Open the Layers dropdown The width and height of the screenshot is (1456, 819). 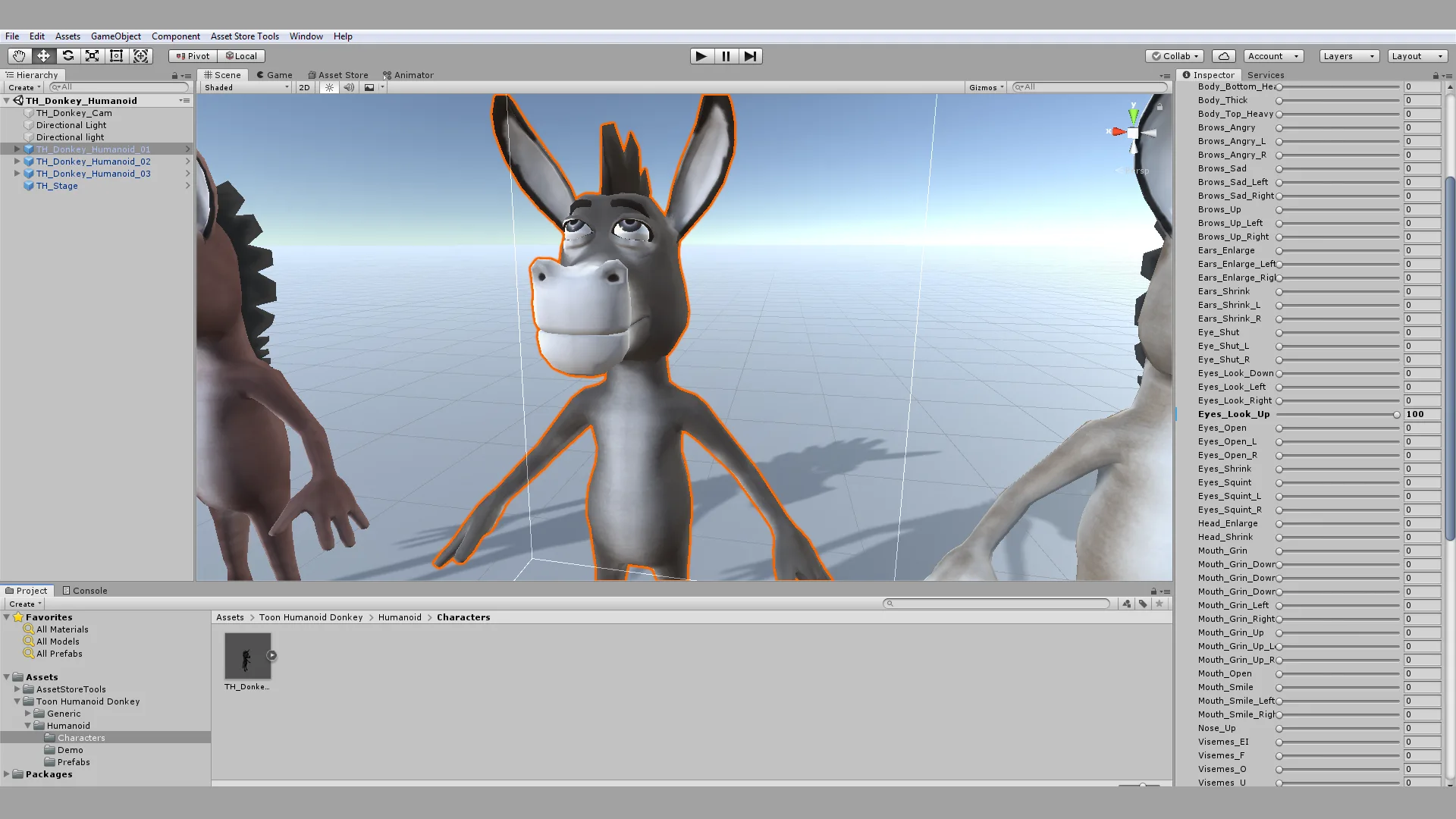pos(1348,55)
